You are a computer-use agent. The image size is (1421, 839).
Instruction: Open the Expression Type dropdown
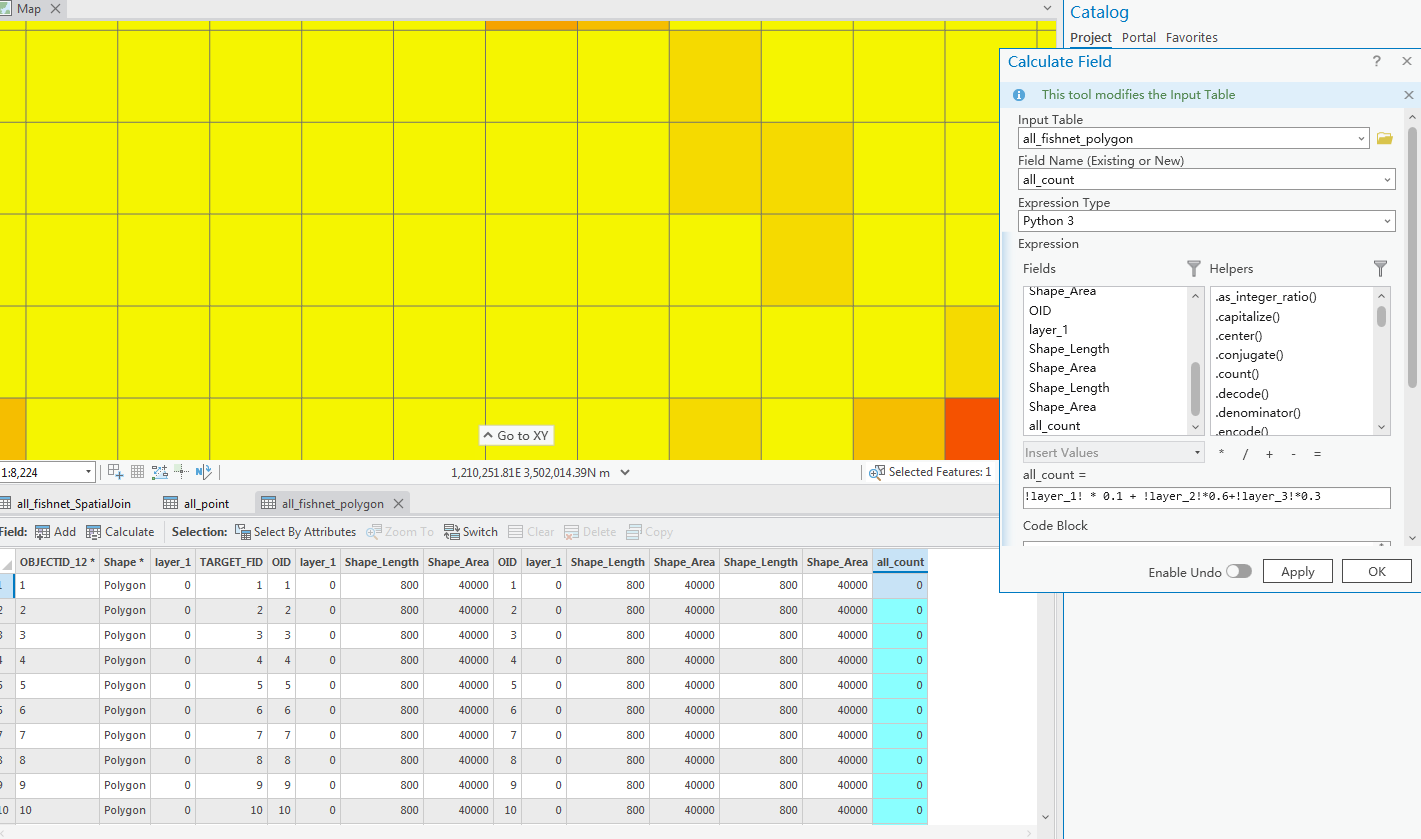click(1387, 221)
